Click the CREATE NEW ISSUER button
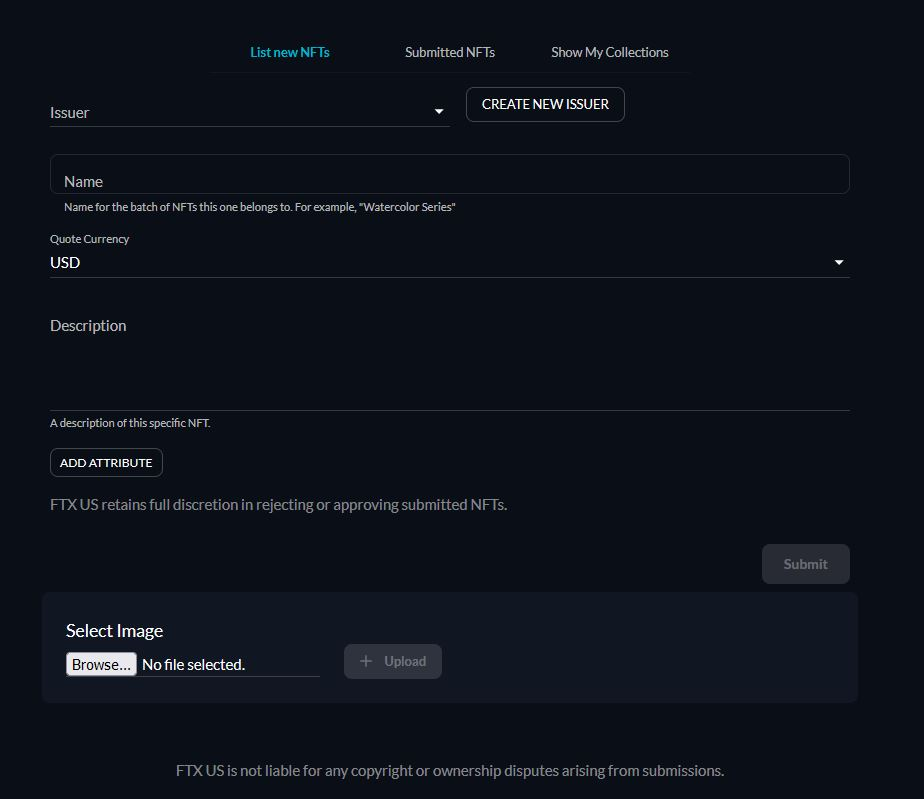924x799 pixels. coord(545,104)
